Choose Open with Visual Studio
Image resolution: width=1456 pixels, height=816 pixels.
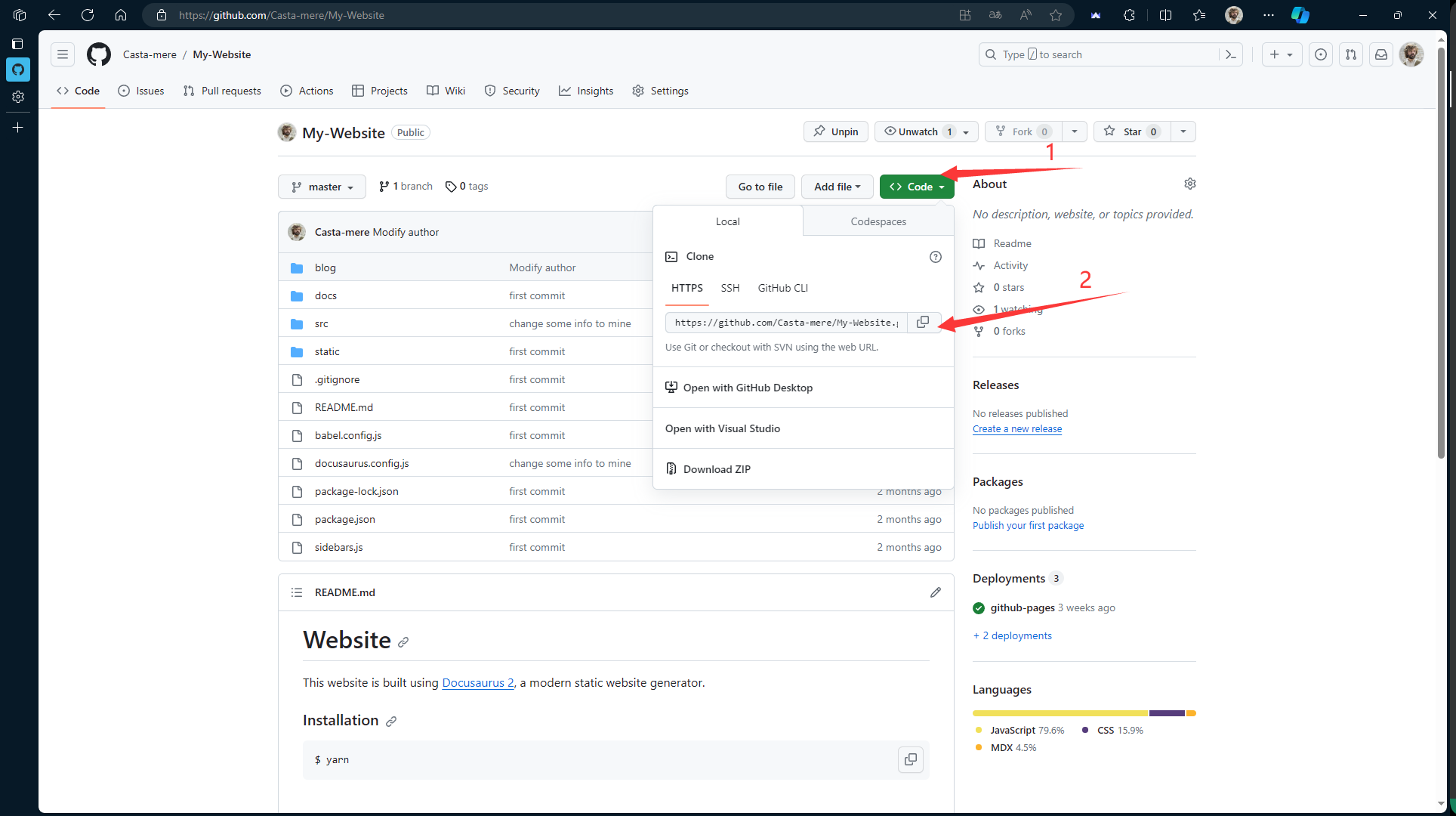click(804, 428)
